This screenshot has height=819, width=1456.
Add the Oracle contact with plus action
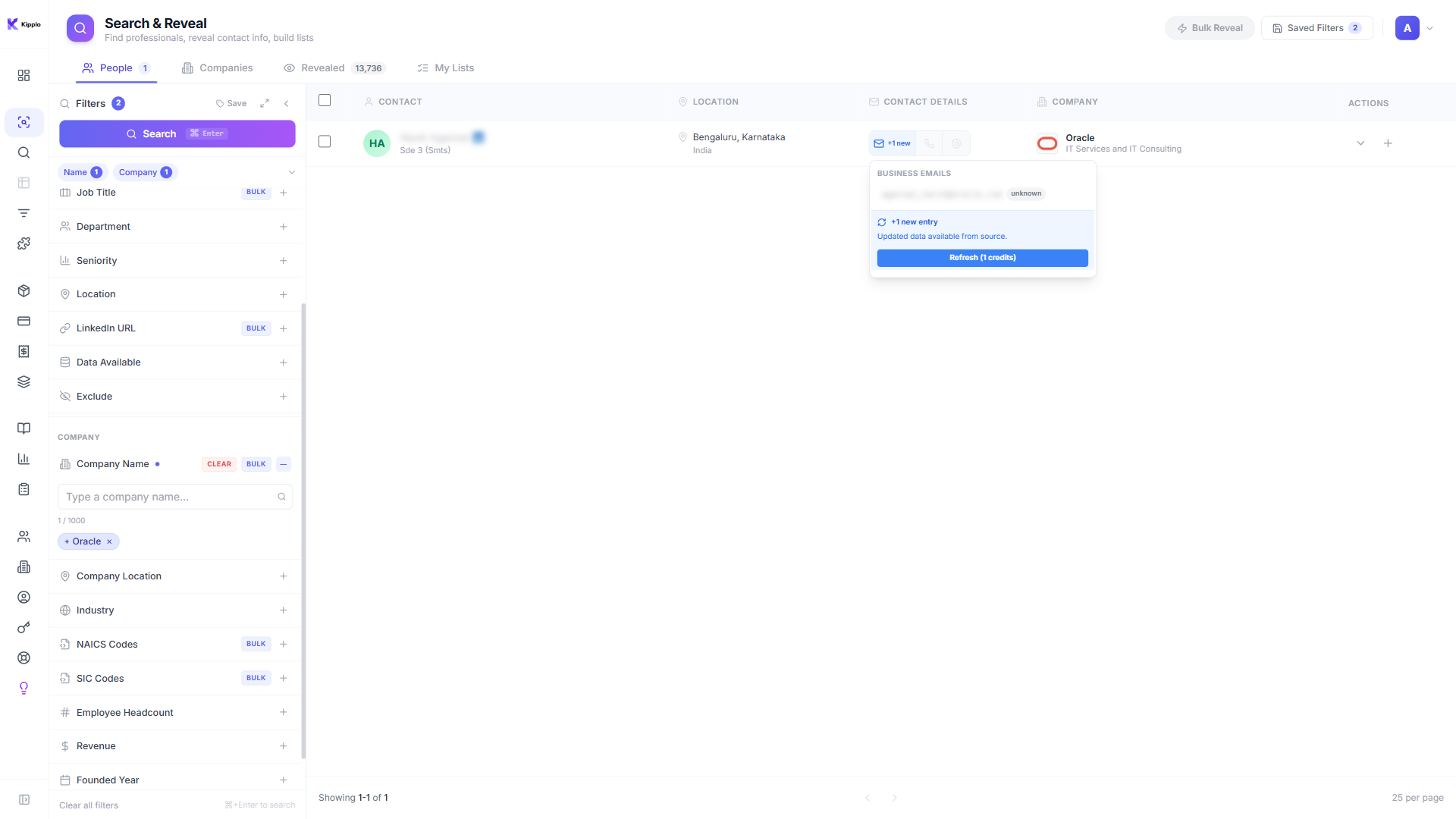click(x=1388, y=143)
